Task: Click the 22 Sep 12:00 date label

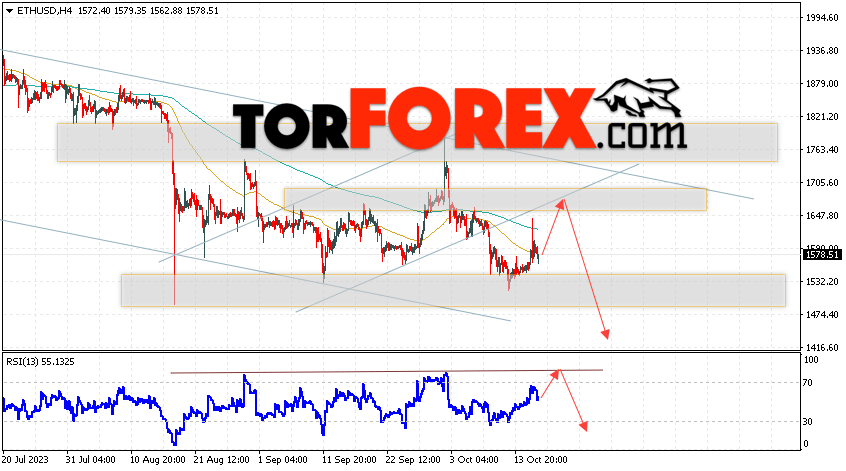Action: 413,460
